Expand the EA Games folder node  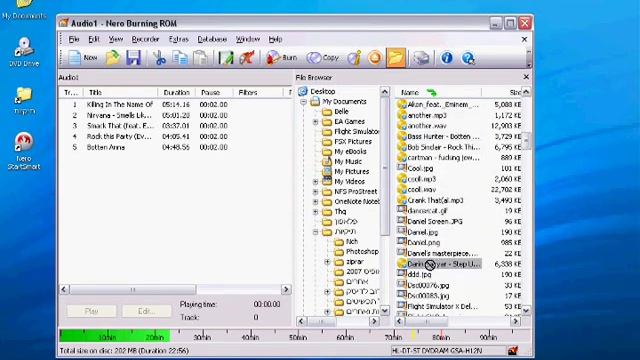[316, 122]
